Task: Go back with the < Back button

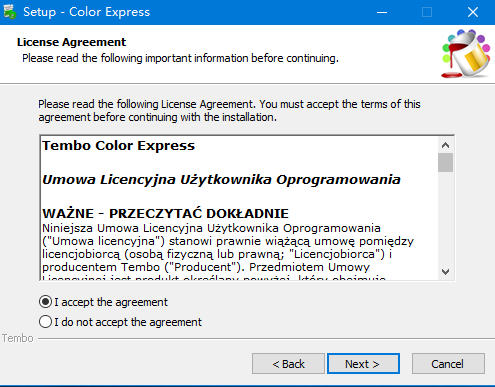Action: [288, 364]
